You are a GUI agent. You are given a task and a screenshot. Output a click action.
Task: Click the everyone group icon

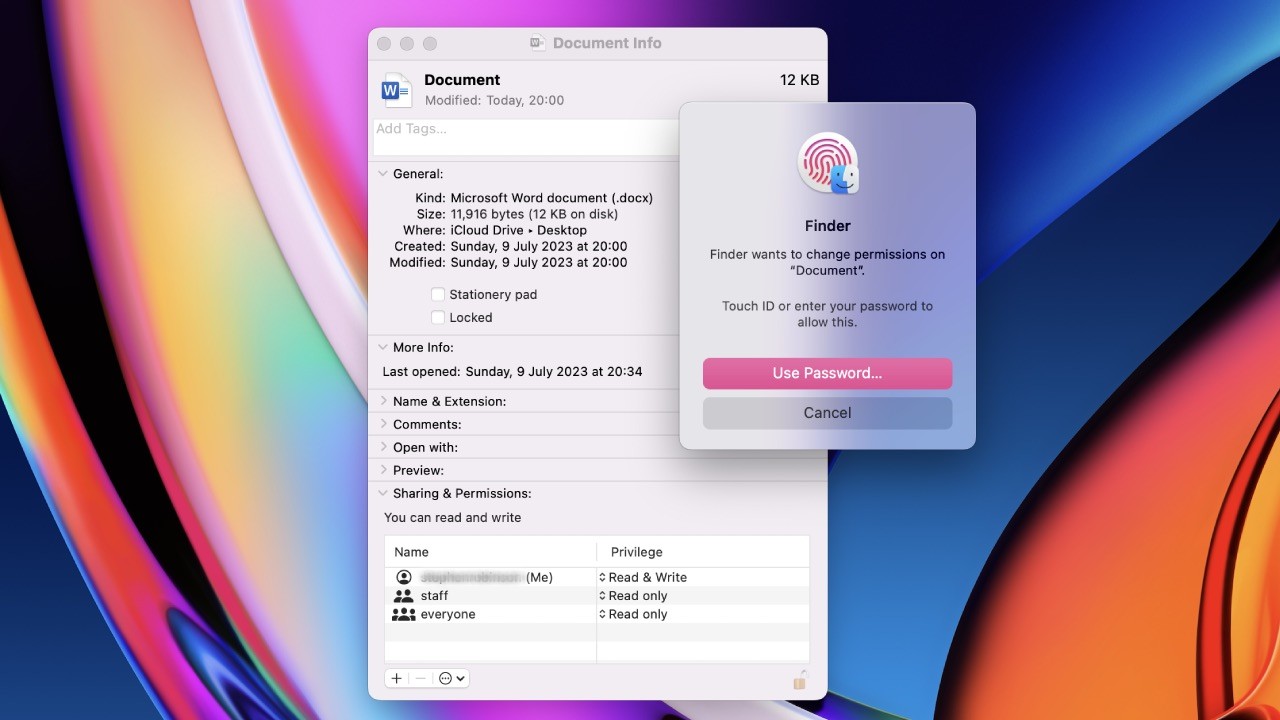pos(404,614)
